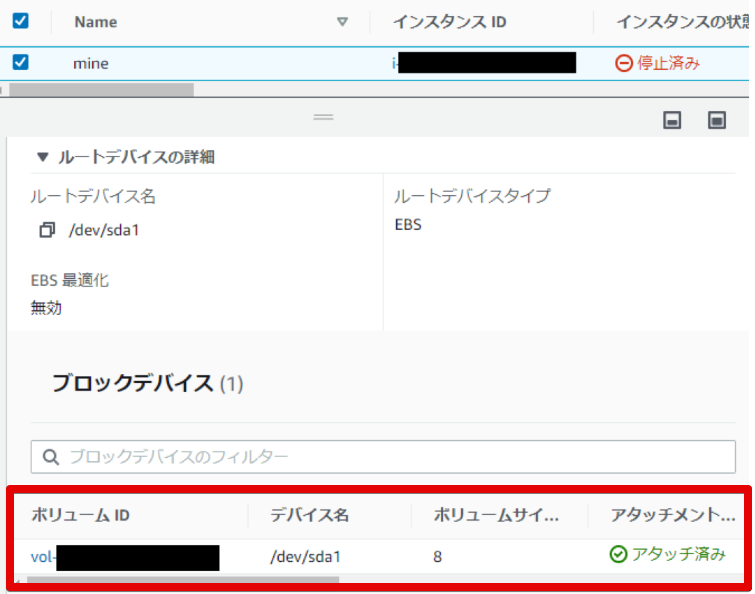755x594 pixels.
Task: Grab the panel split handle
Action: click(323, 117)
